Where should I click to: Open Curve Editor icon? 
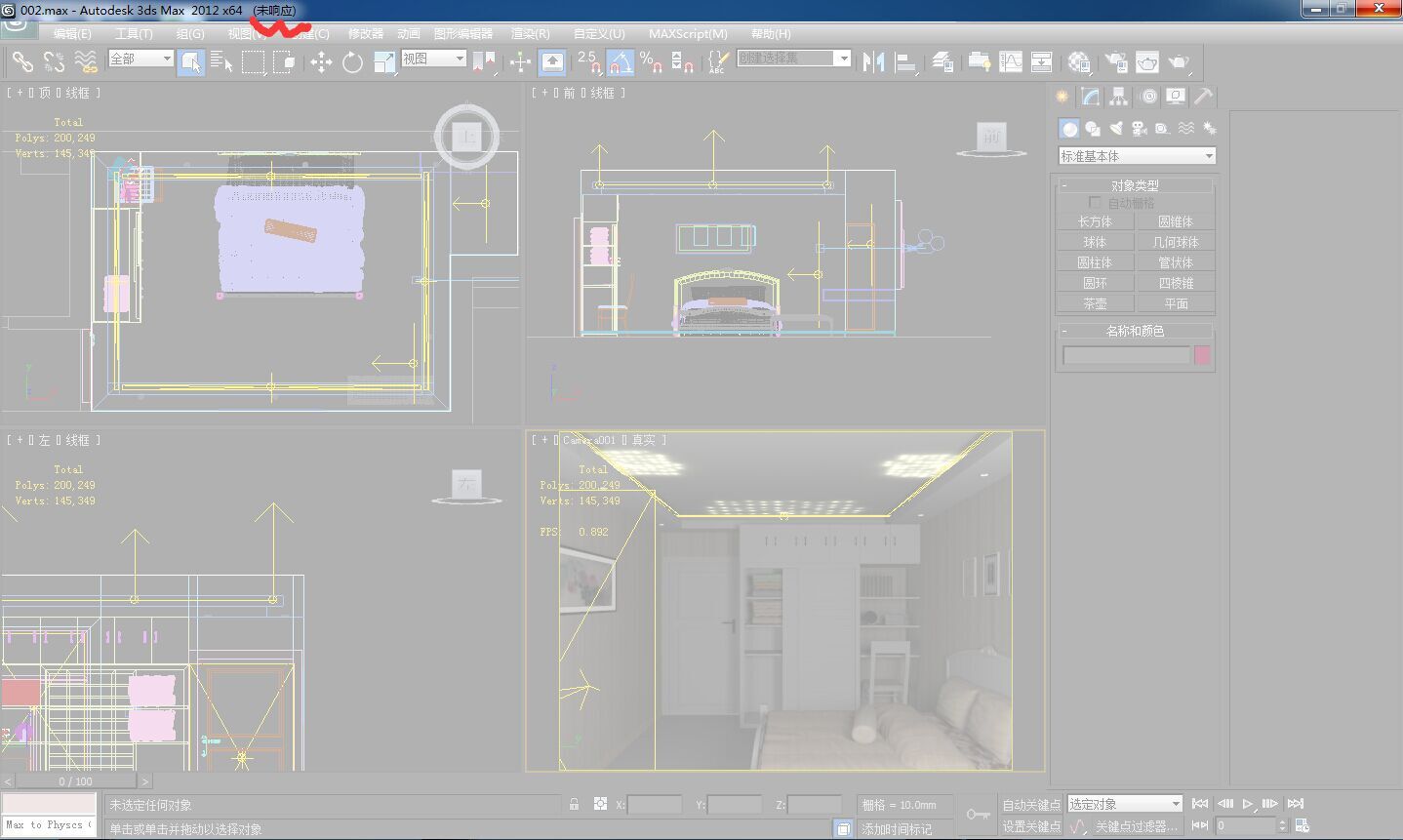coord(1011,62)
